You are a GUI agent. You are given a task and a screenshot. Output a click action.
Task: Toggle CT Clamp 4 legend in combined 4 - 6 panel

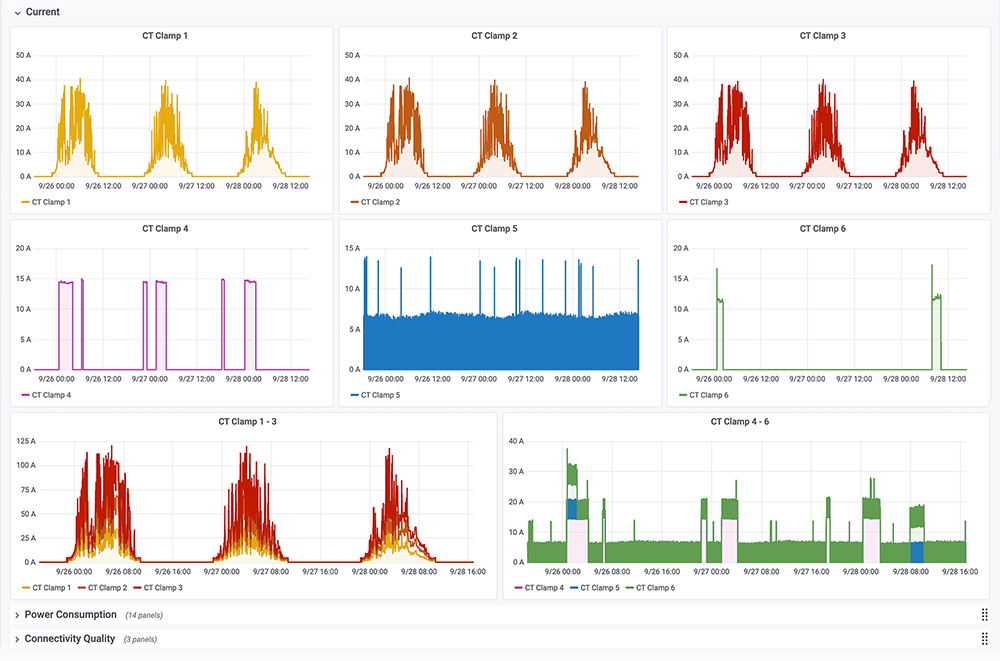544,588
